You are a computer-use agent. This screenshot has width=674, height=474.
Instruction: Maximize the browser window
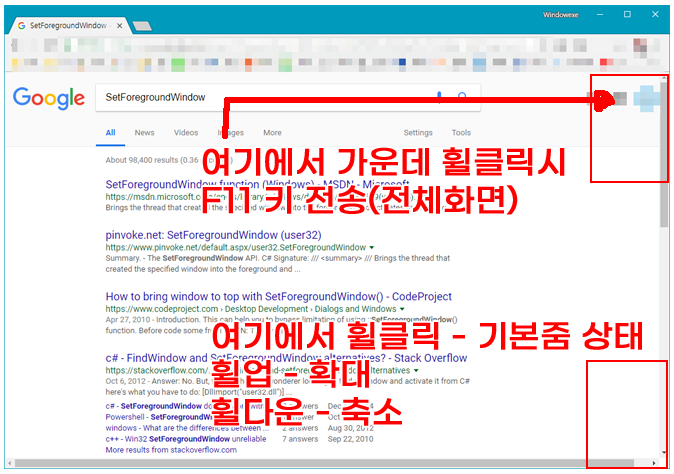point(627,15)
